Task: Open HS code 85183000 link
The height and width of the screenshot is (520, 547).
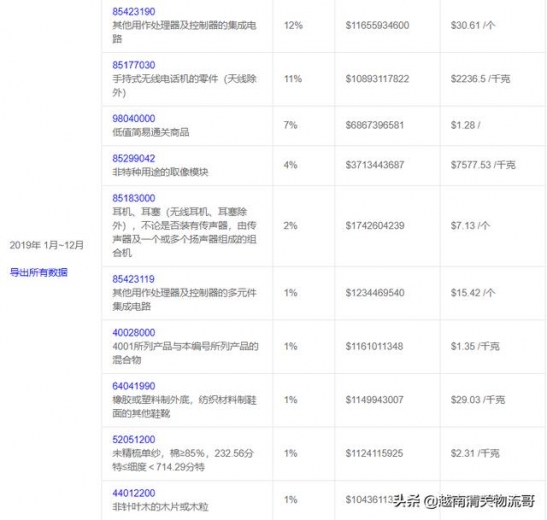Action: (134, 198)
